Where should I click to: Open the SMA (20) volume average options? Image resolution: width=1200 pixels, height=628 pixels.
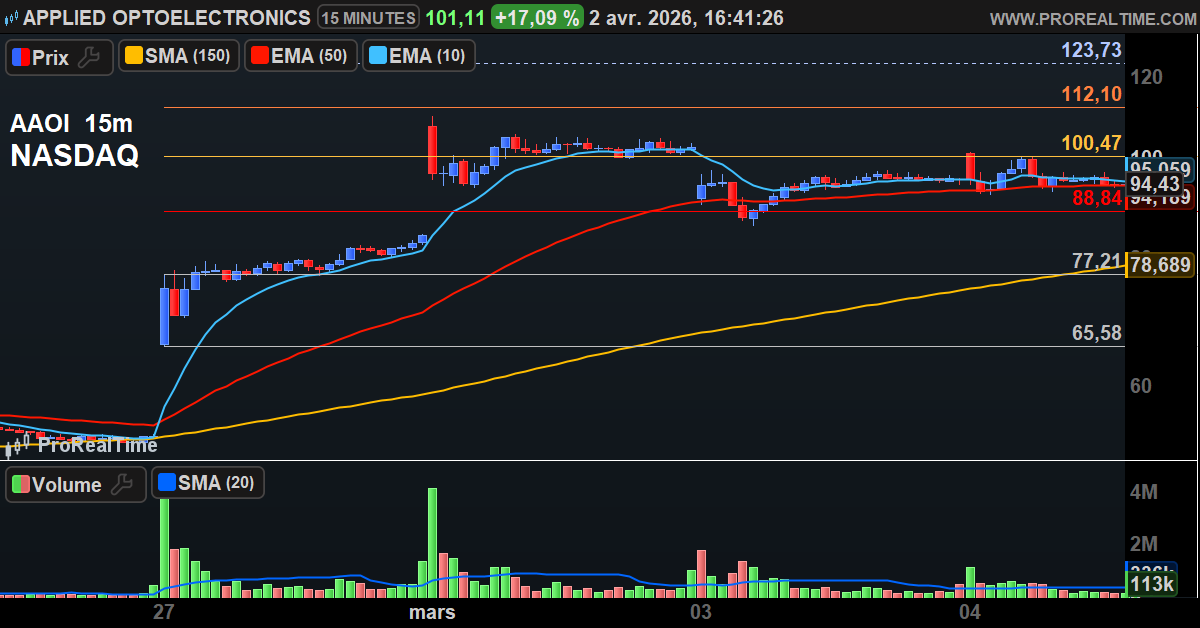pyautogui.click(x=213, y=483)
